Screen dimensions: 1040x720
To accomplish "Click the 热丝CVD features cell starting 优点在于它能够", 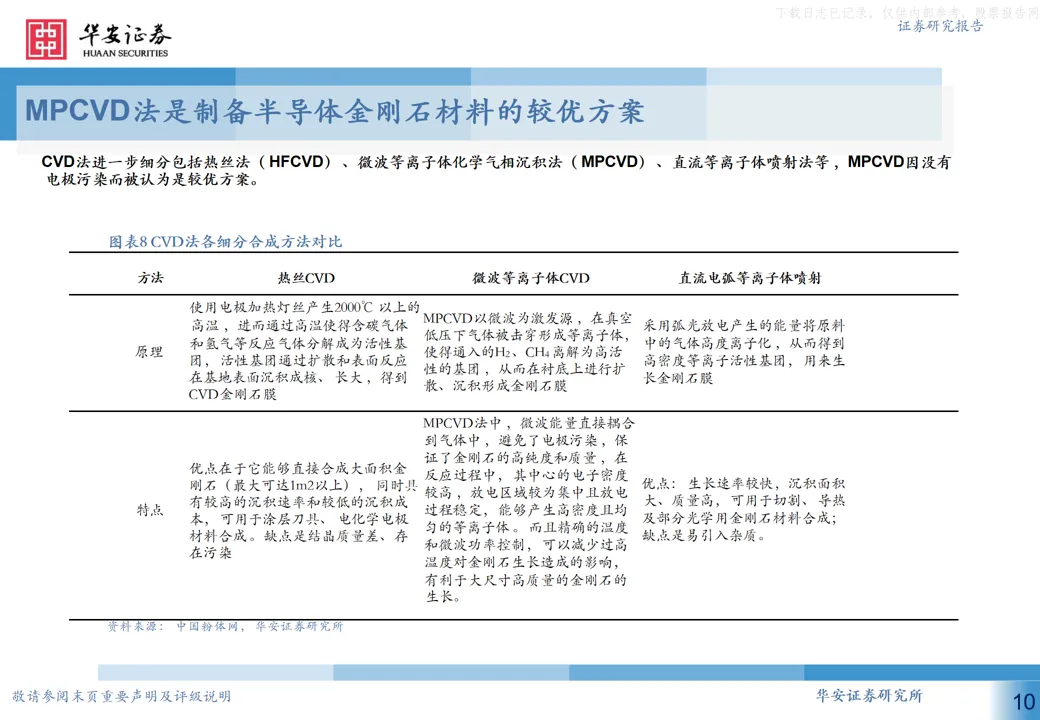I will pos(303,510).
